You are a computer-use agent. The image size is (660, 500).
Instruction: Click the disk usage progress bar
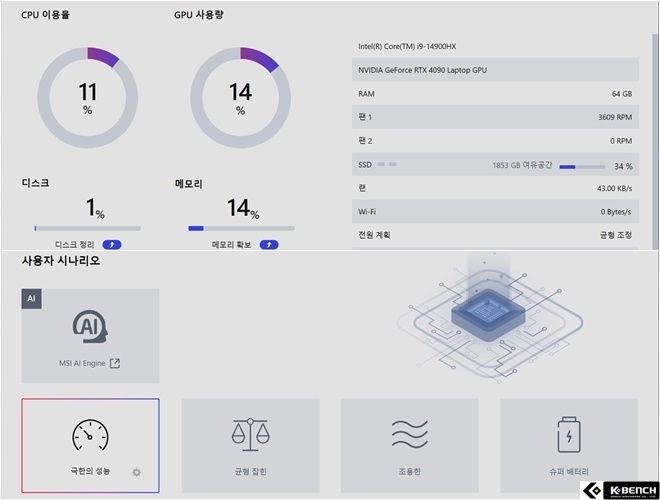88,229
